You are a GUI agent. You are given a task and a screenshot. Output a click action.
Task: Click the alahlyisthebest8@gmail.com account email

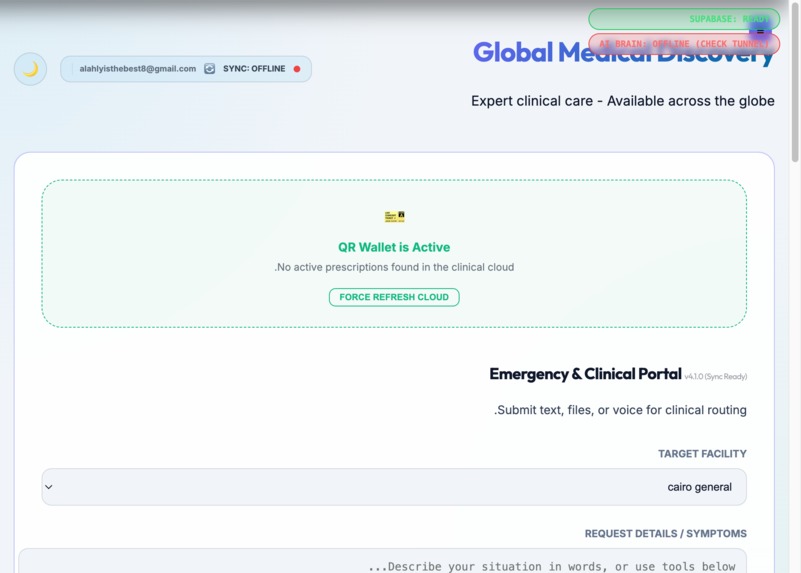point(137,68)
